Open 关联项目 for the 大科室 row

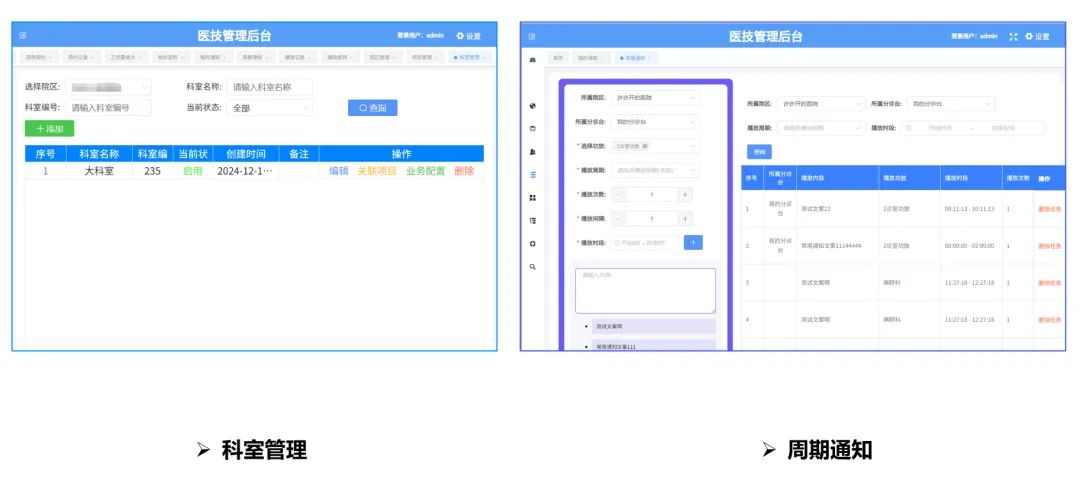(377, 171)
